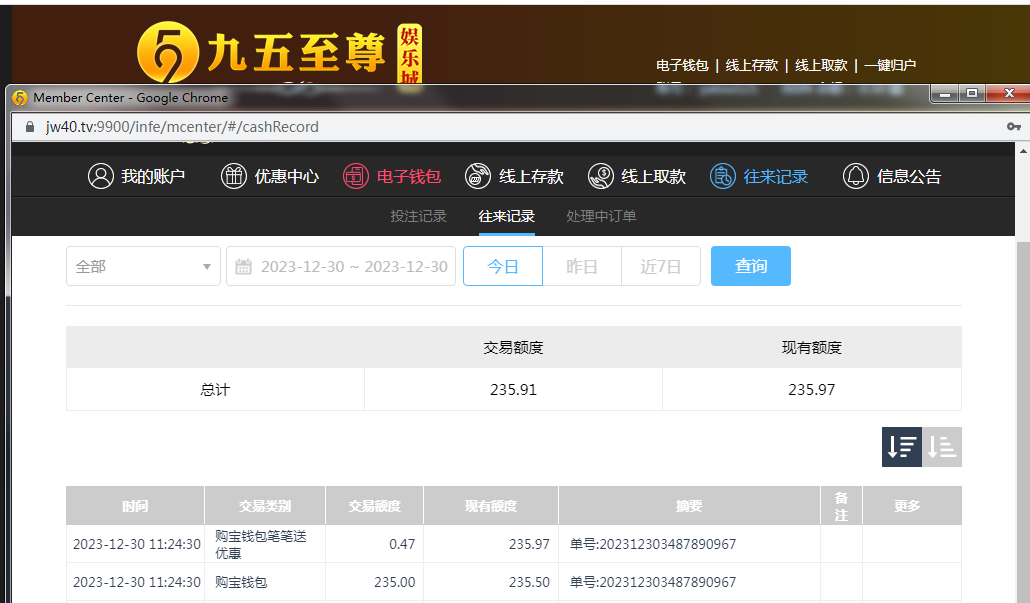Click 交易额度 table column header
1030x603 pixels.
point(374,506)
